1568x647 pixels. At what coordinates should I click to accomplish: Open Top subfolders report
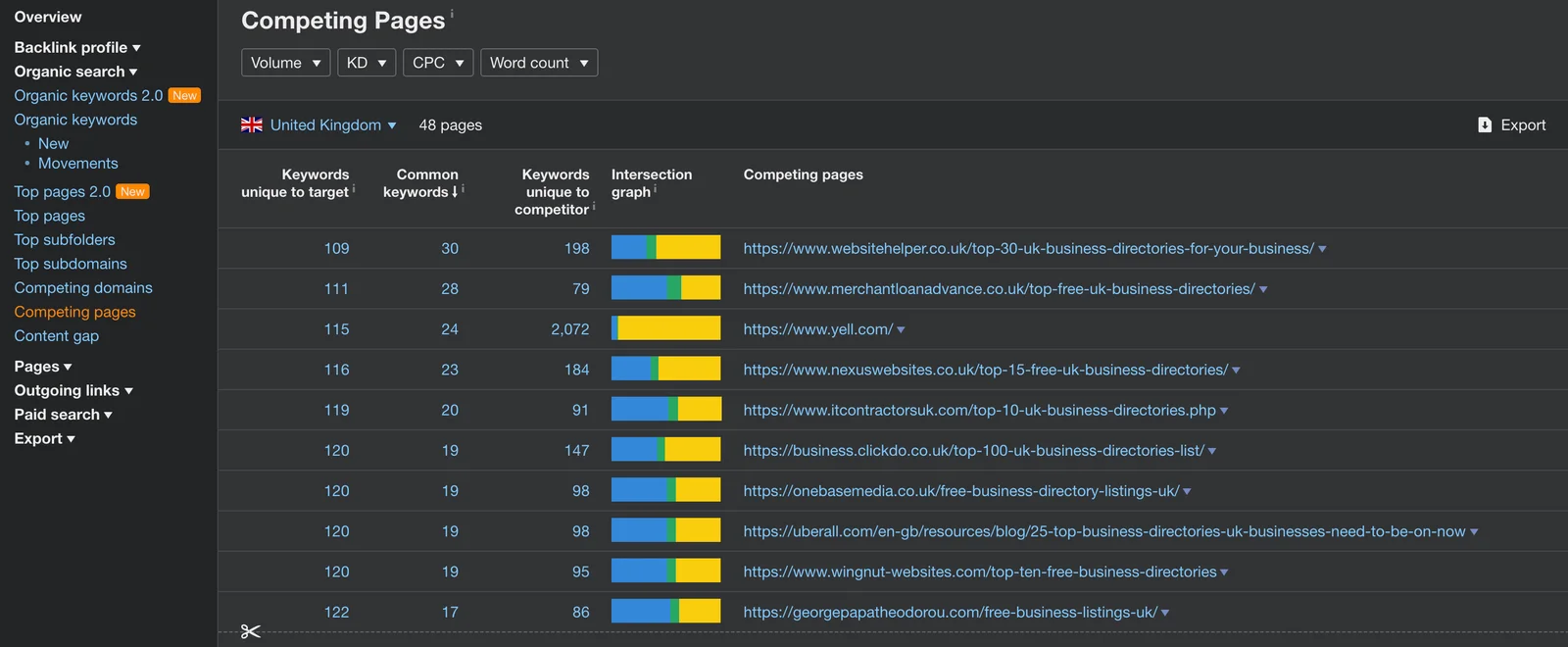point(65,239)
